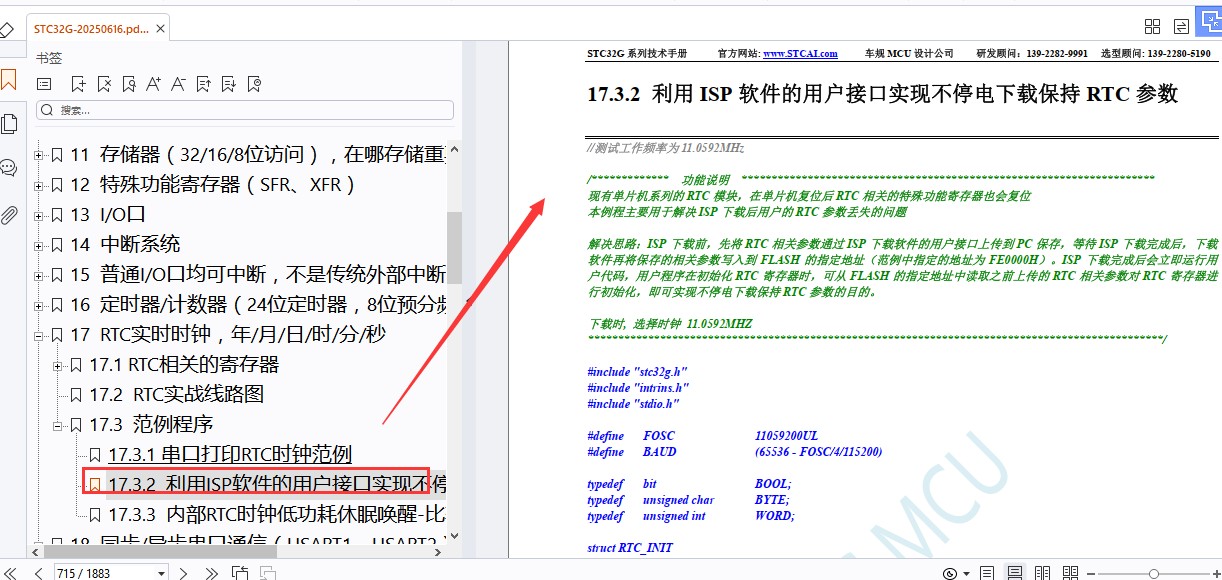Select bookmark 17.3 范例程序

151,425
